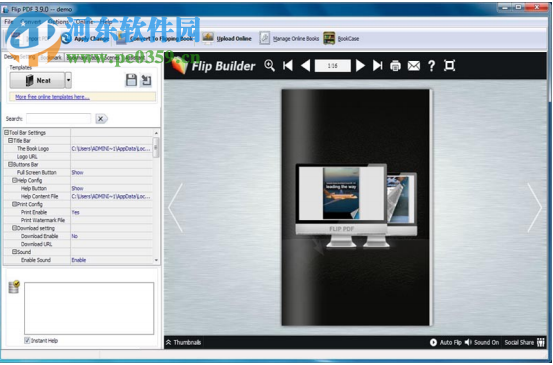Switch to the Bookmark tab
Image resolution: width=553 pixels, height=365 pixels.
[51, 57]
